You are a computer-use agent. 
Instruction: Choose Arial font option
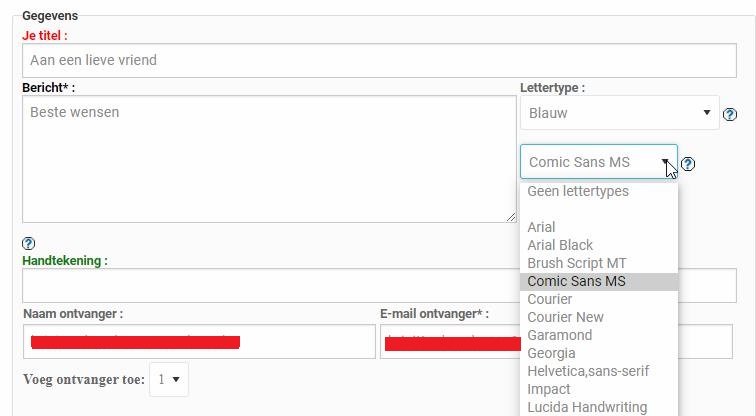pos(541,227)
